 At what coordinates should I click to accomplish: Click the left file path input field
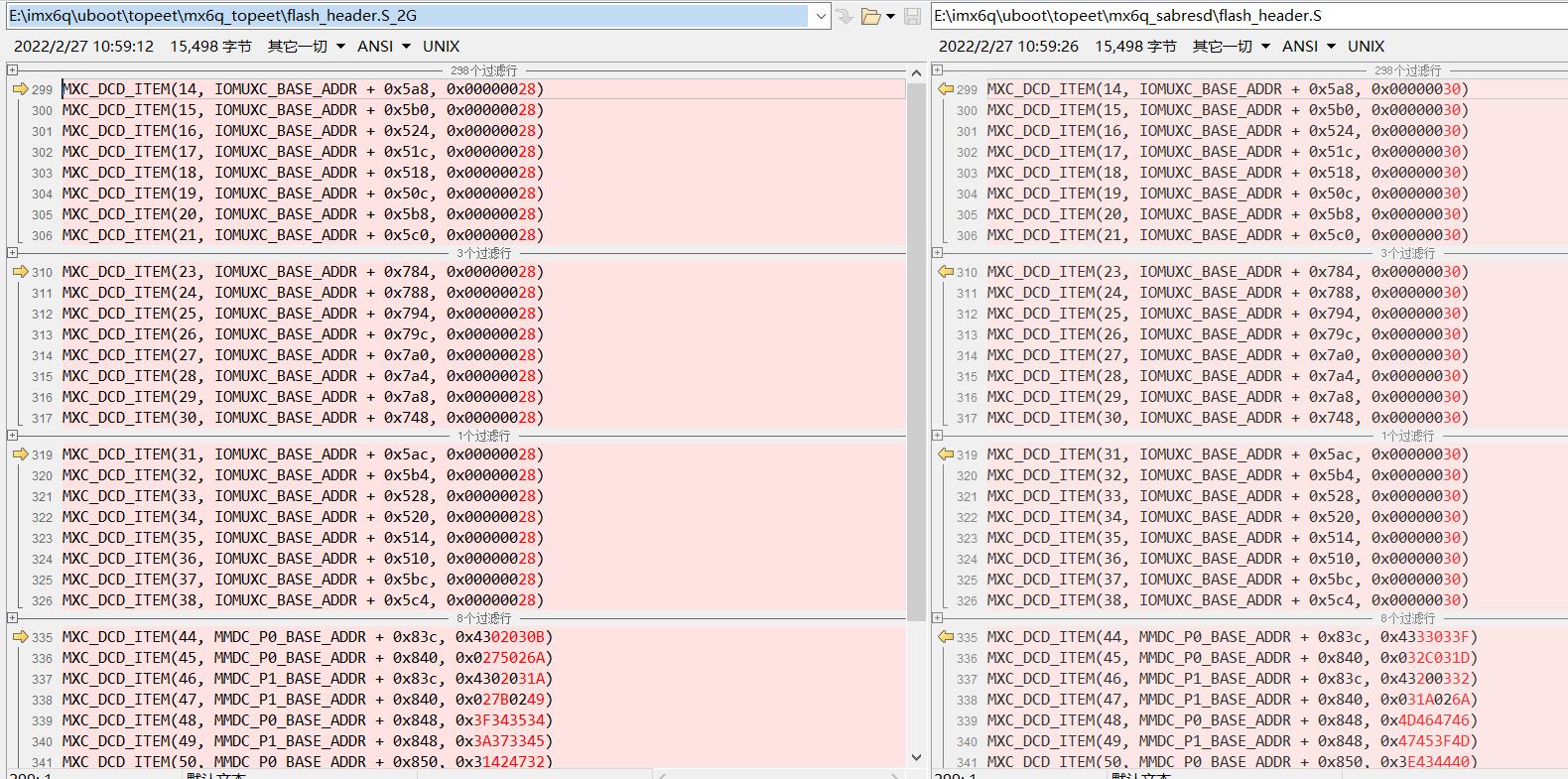(x=408, y=16)
